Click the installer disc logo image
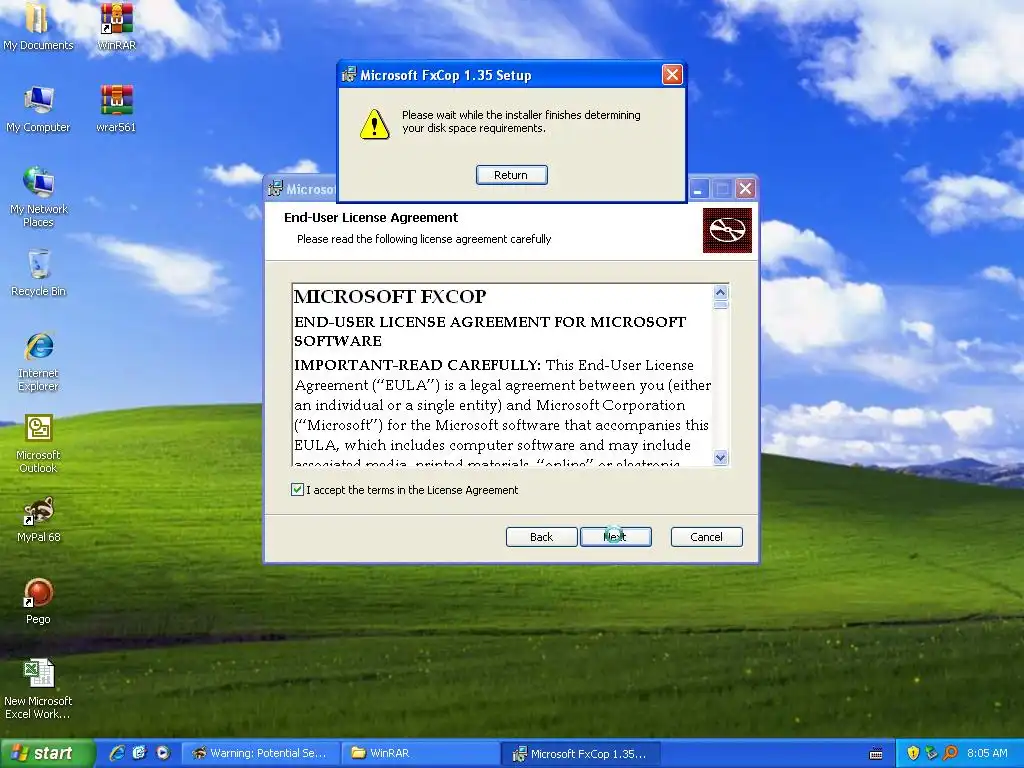This screenshot has height=768, width=1024. tap(727, 231)
